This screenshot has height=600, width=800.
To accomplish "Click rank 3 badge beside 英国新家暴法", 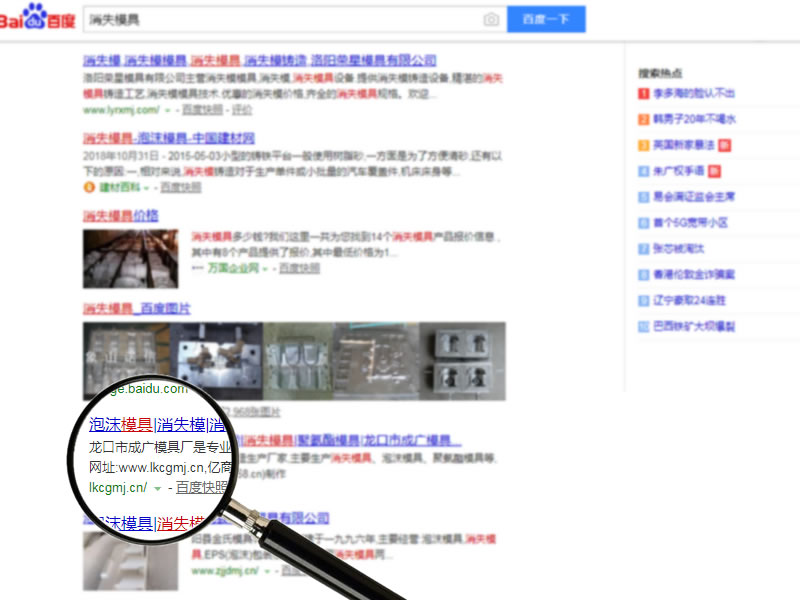I will pyautogui.click(x=643, y=145).
